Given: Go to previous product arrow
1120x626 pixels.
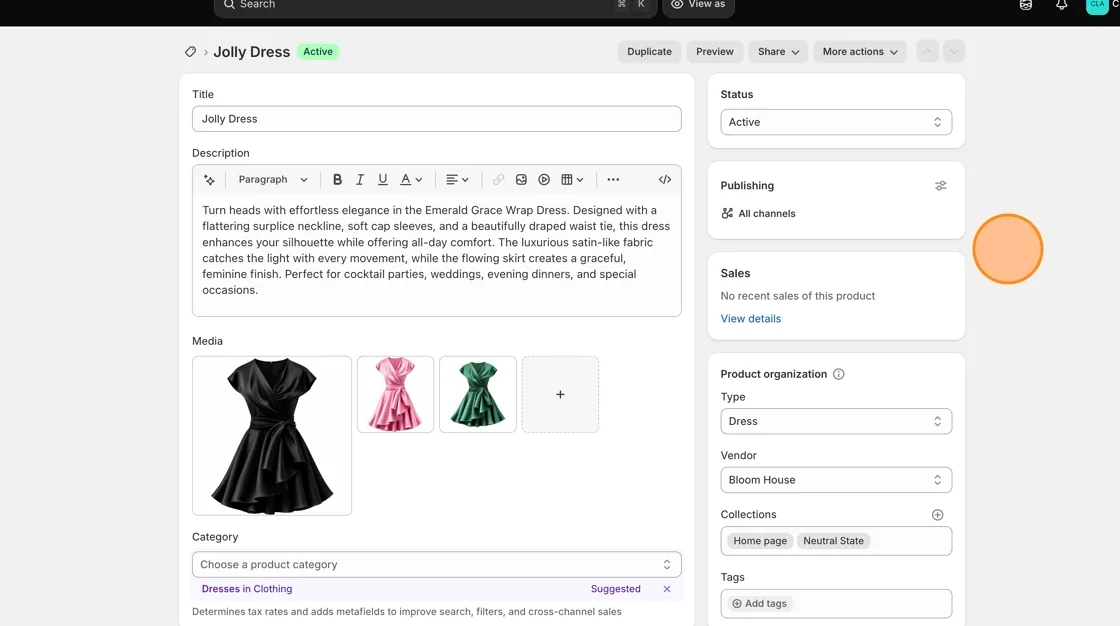Looking at the screenshot, I should pos(927,51).
